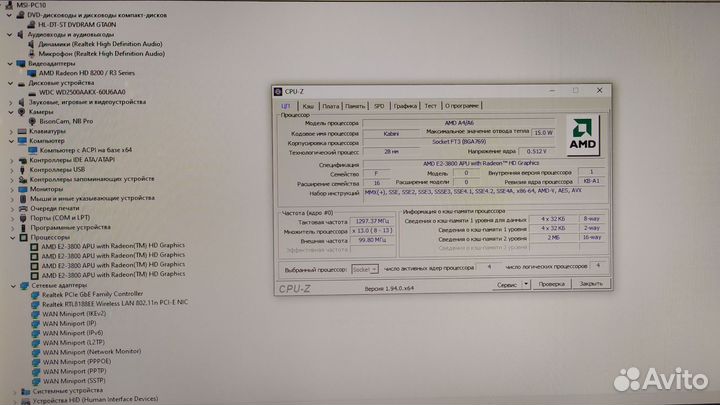This screenshot has width=720, height=405.
Task: Collapse the Процессоры category
Action: click(13, 237)
